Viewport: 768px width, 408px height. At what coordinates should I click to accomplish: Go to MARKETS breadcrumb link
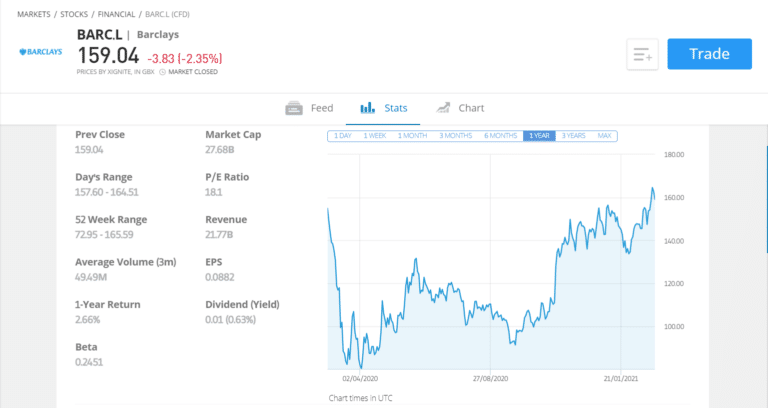(x=34, y=14)
